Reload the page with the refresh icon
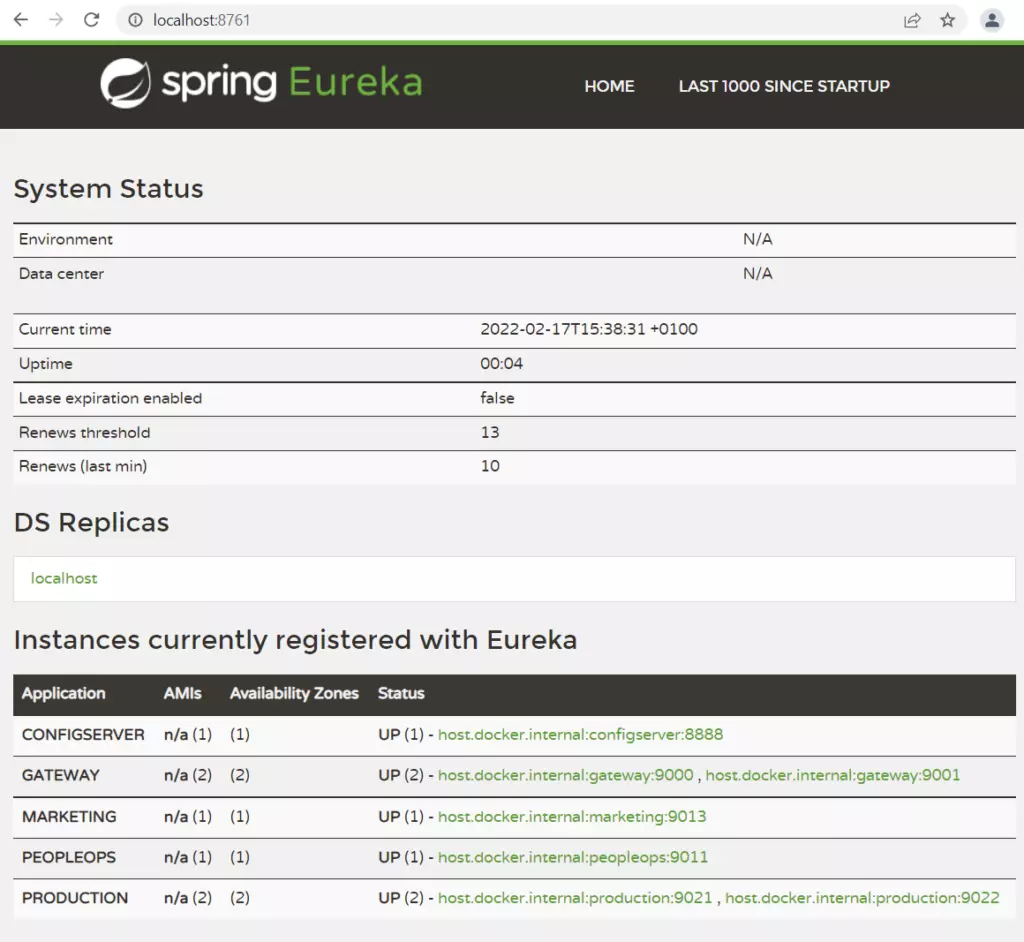This screenshot has width=1024, height=942. pyautogui.click(x=91, y=20)
